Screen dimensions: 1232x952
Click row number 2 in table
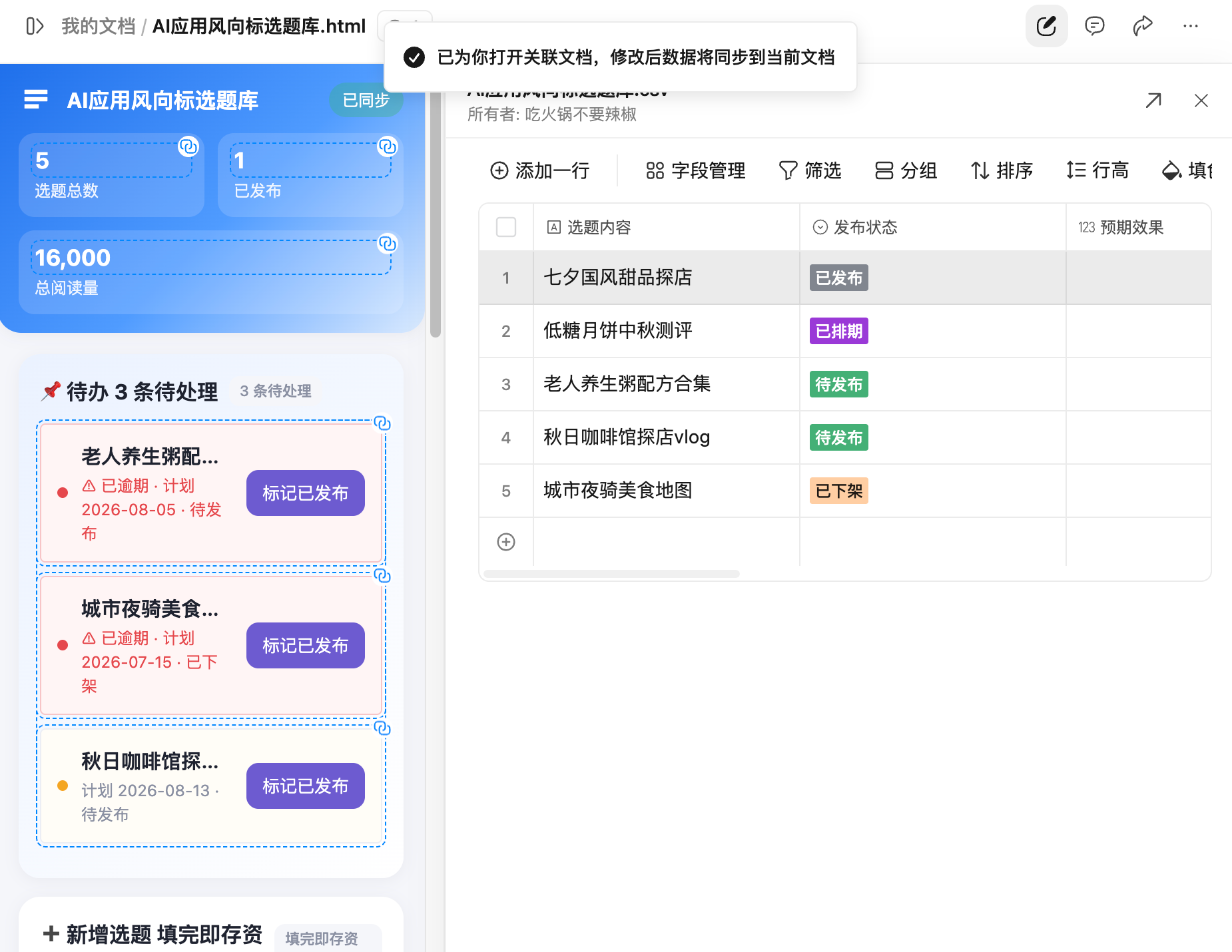coord(506,331)
